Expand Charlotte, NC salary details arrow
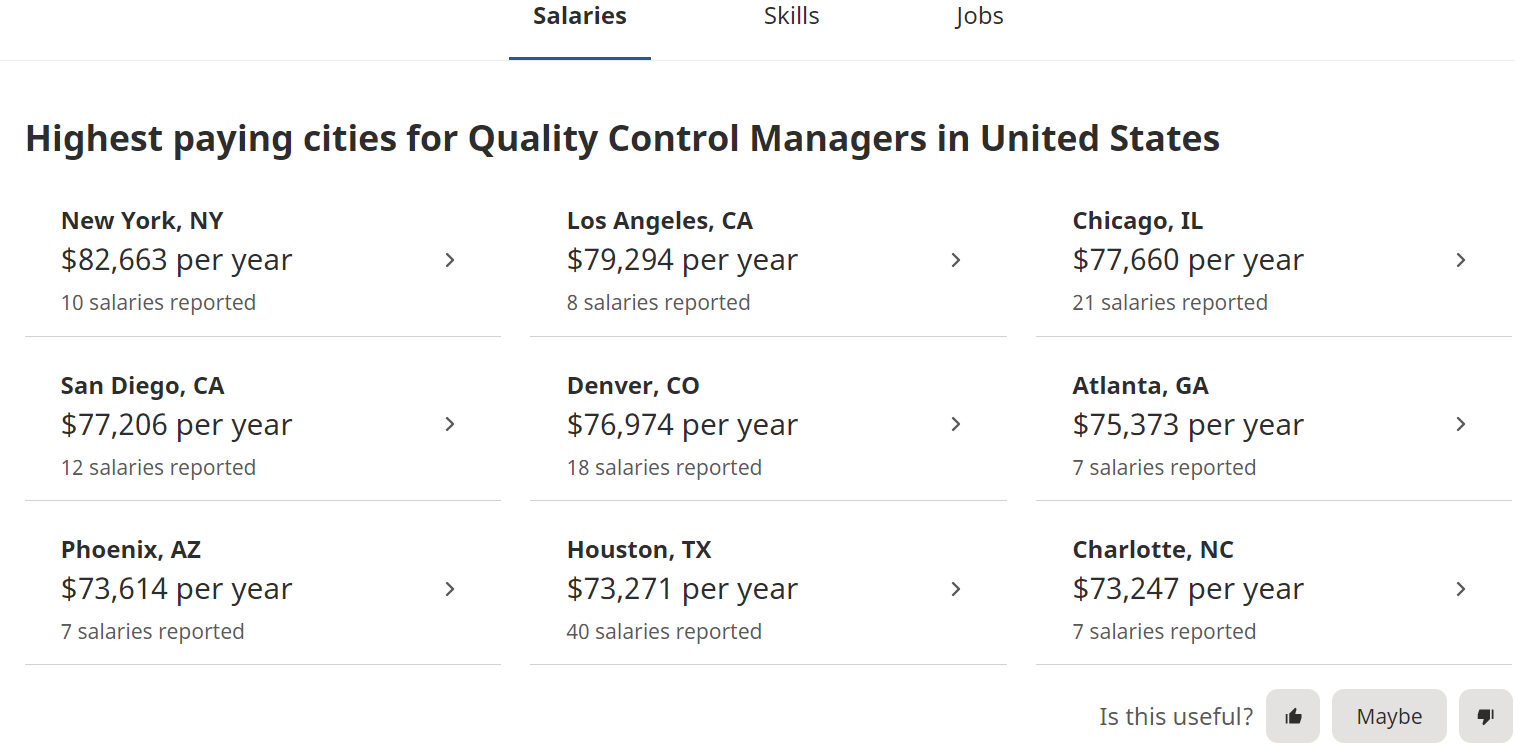 coord(1461,589)
